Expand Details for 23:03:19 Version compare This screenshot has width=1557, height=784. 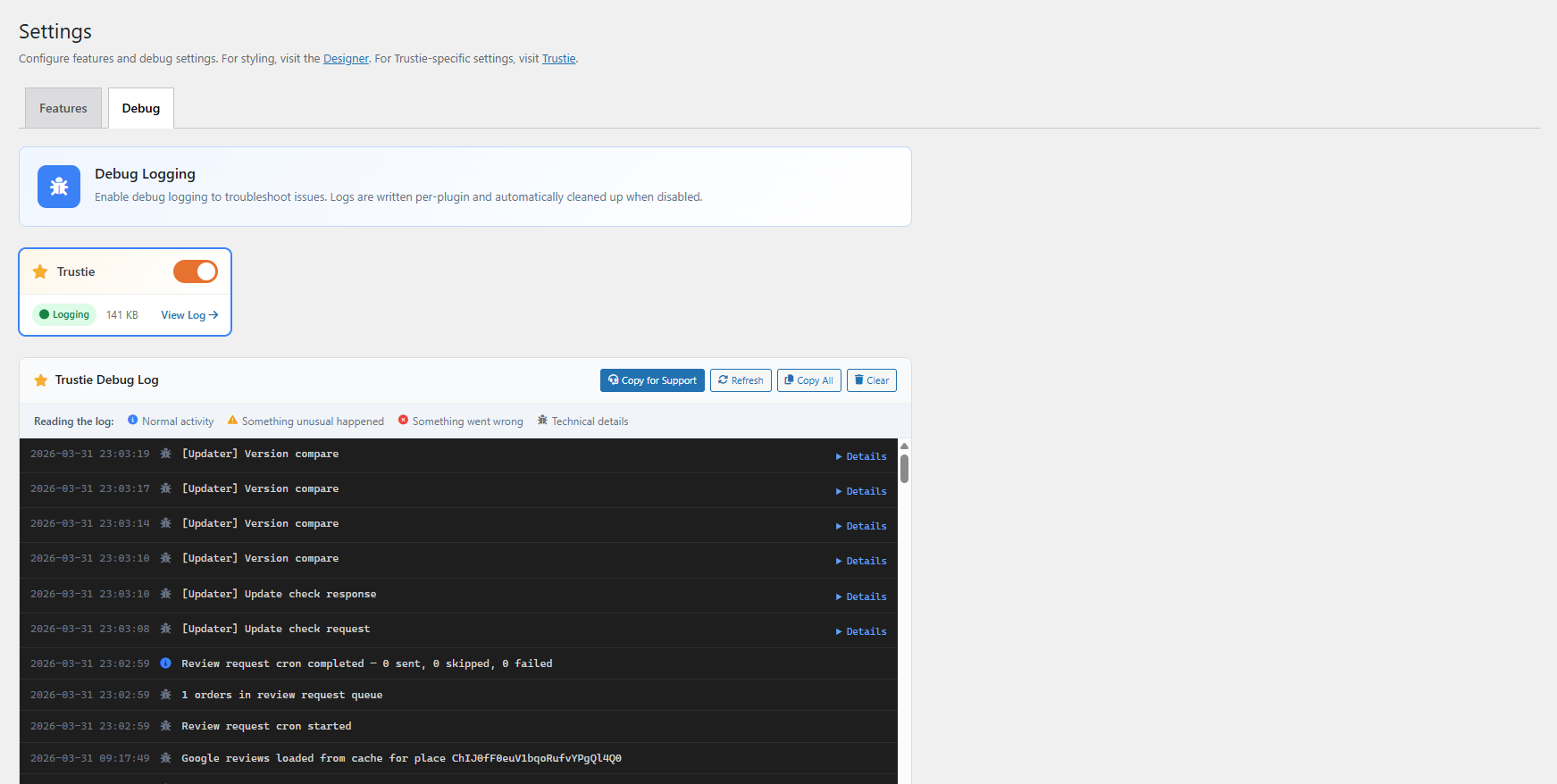861,456
